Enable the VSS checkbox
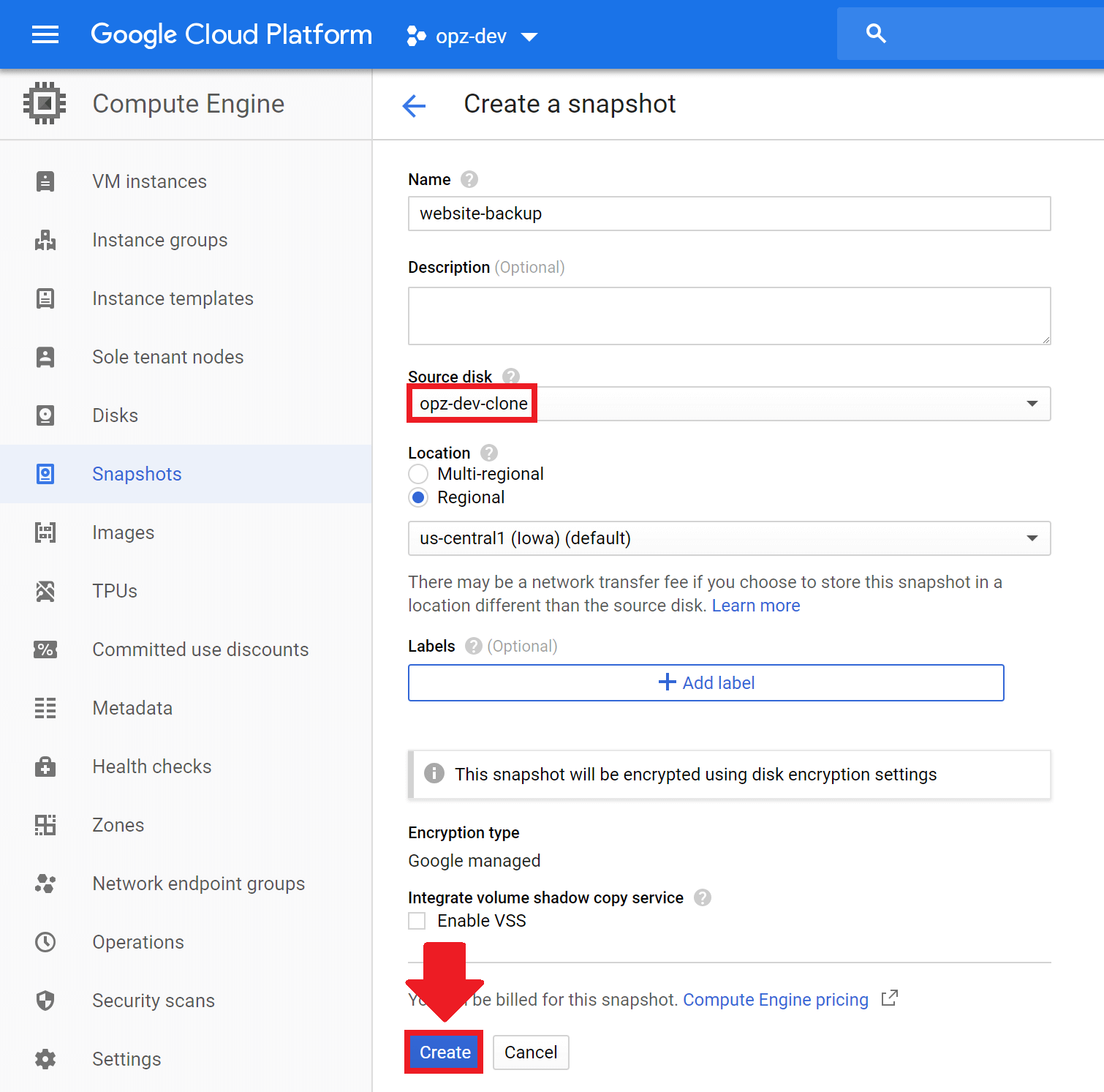Viewport: 1104px width, 1092px height. (417, 921)
